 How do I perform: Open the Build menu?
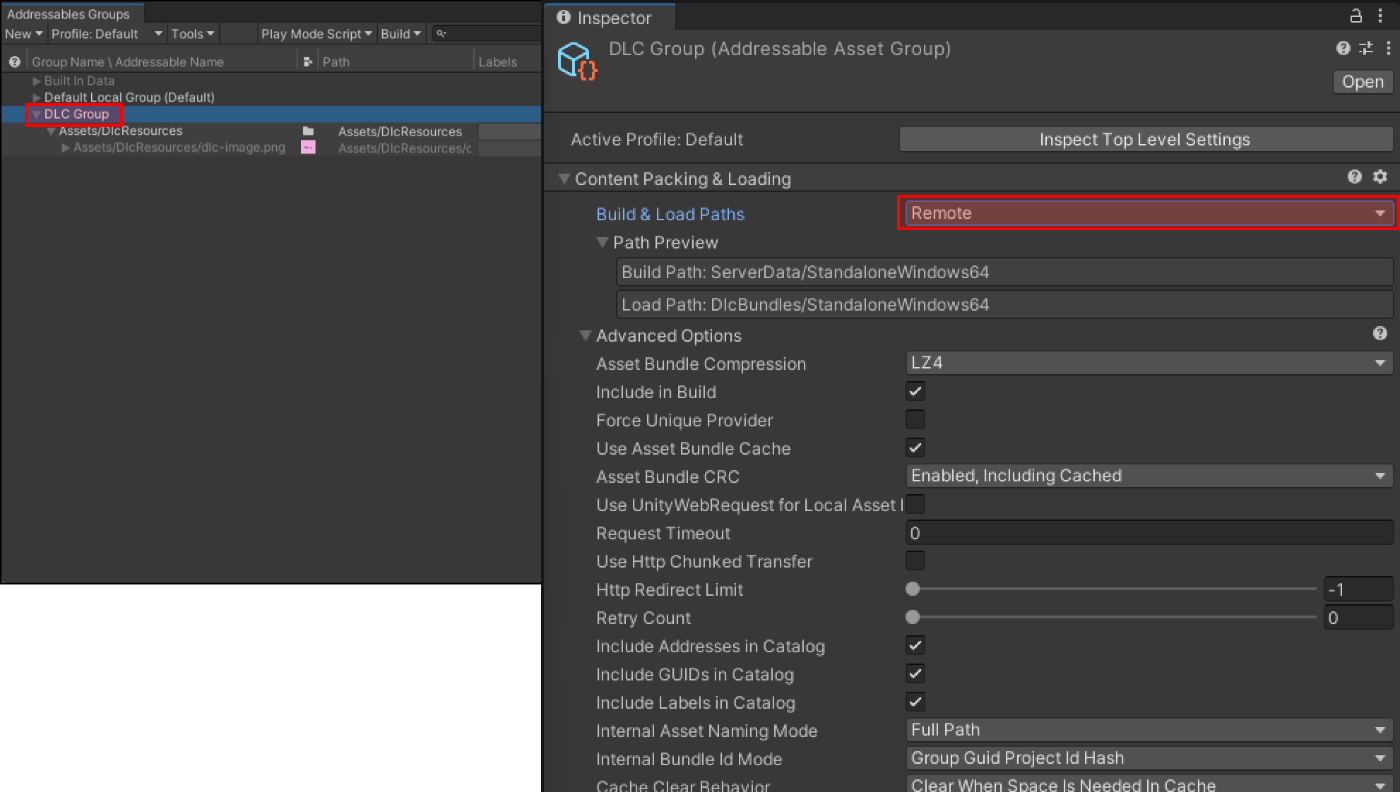(401, 34)
